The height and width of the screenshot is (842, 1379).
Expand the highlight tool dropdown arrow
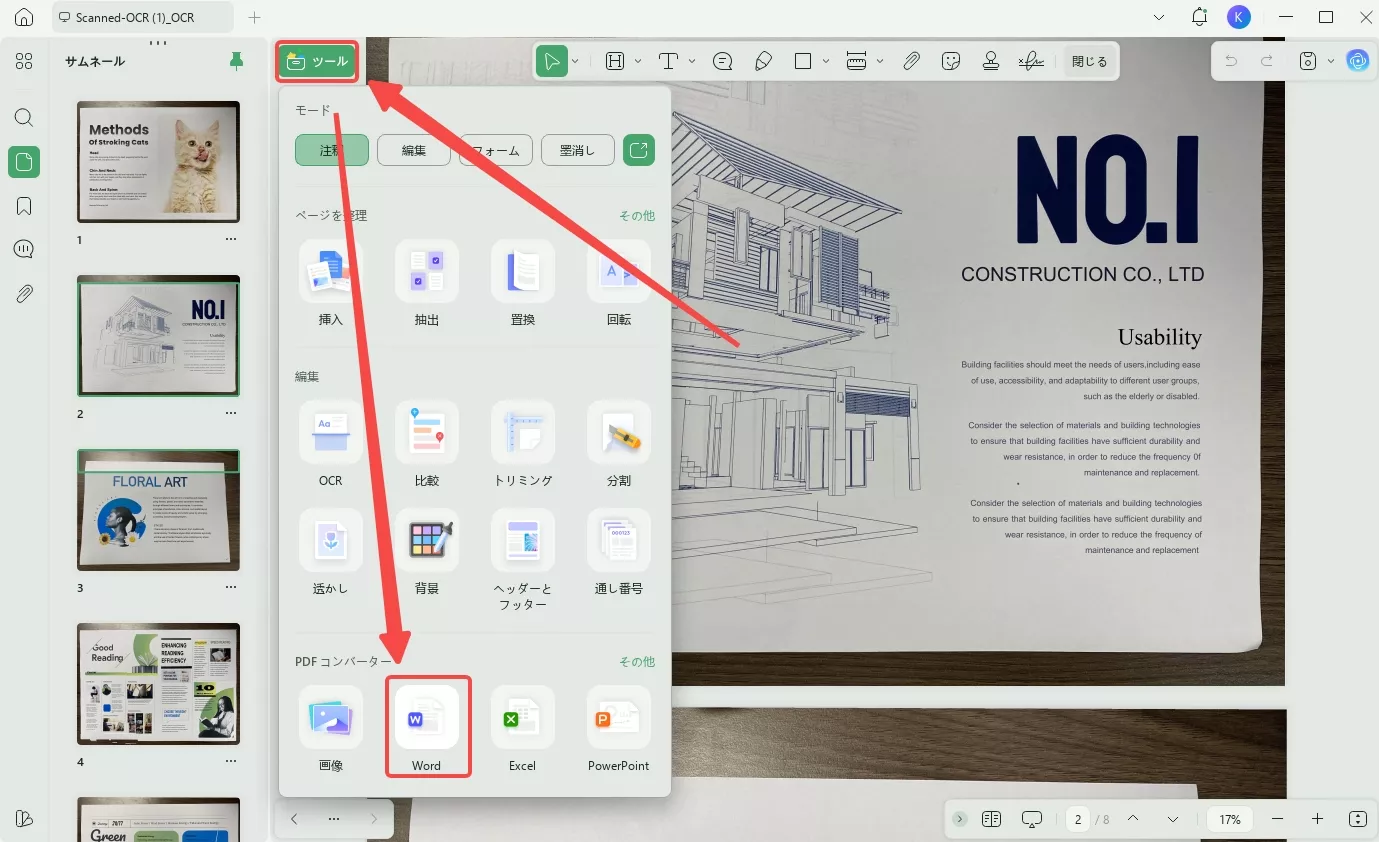(638, 62)
